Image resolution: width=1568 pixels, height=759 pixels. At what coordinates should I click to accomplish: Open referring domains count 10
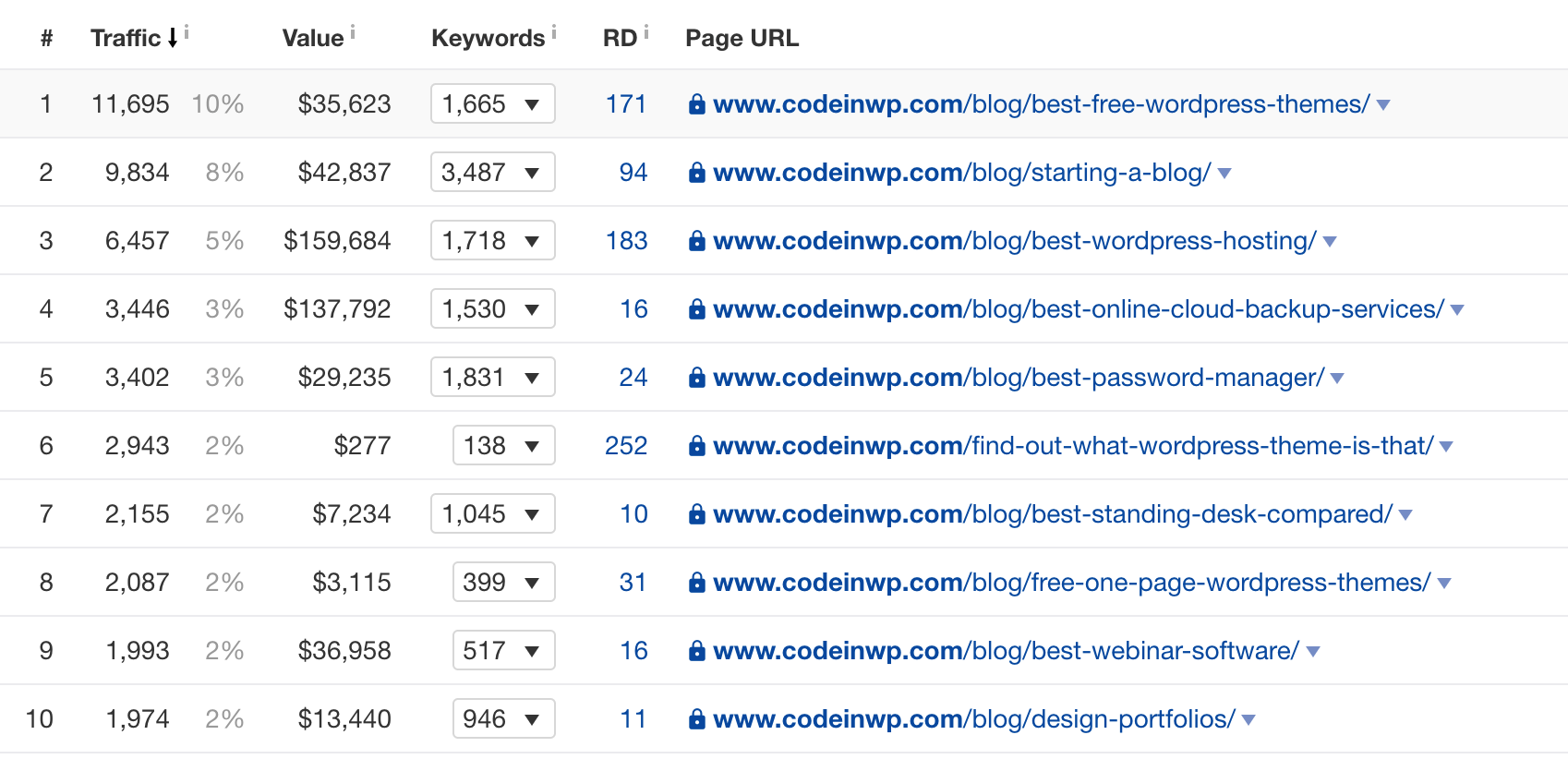[x=633, y=514]
